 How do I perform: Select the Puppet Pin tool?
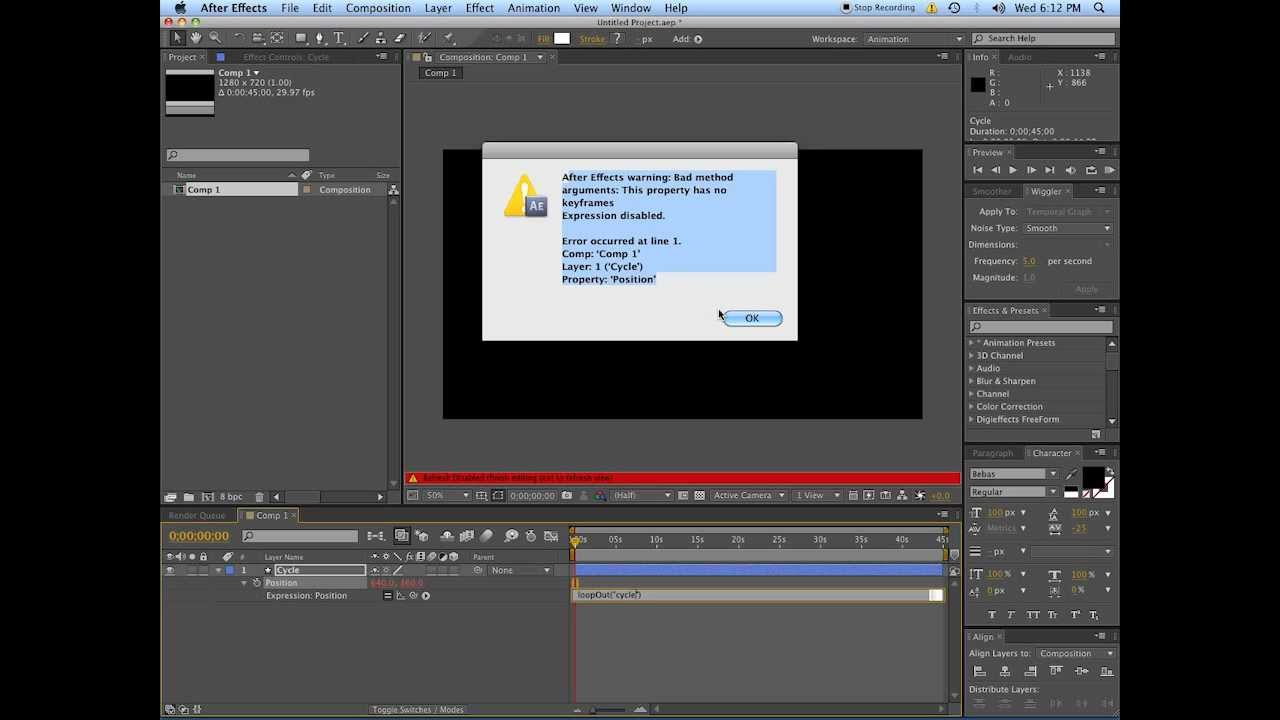coord(449,38)
